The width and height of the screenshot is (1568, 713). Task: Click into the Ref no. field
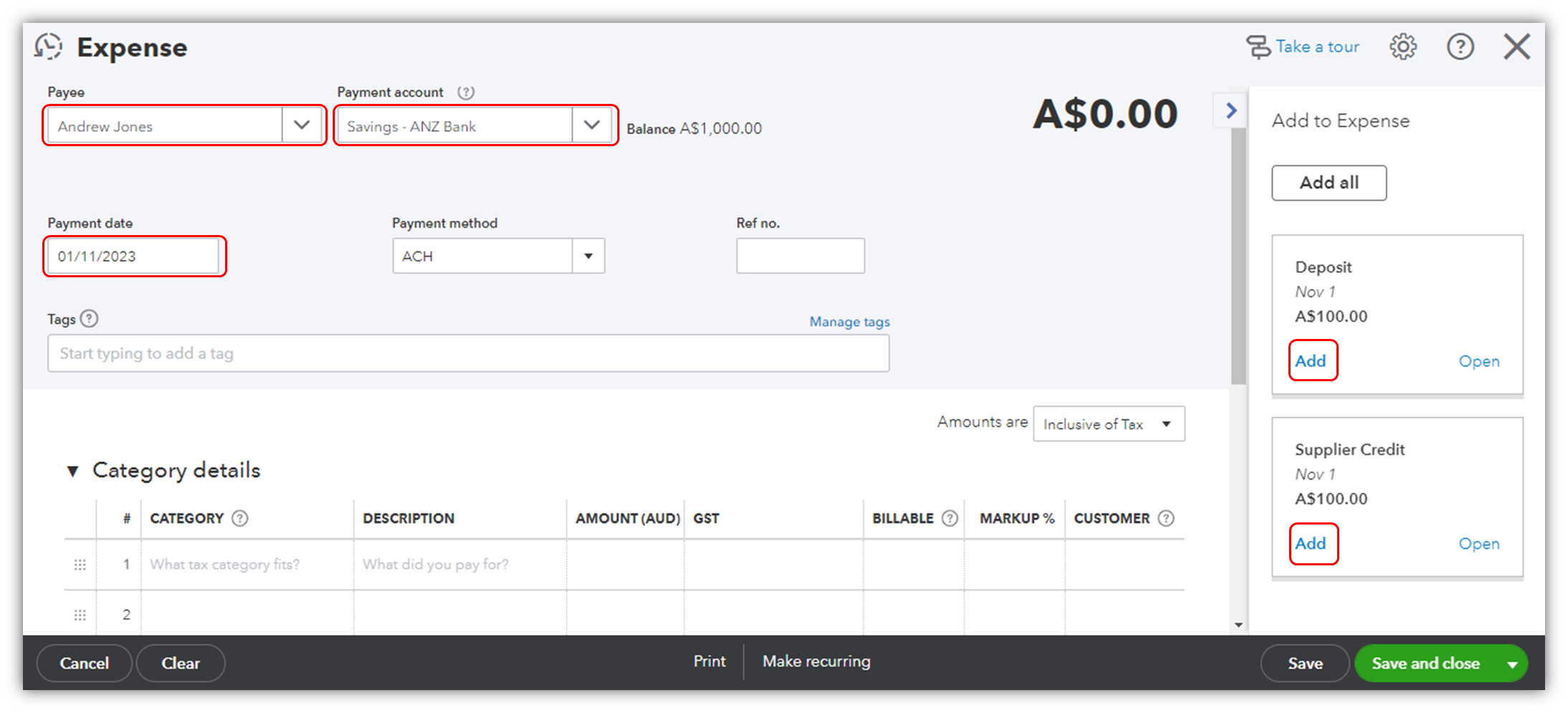(x=800, y=256)
